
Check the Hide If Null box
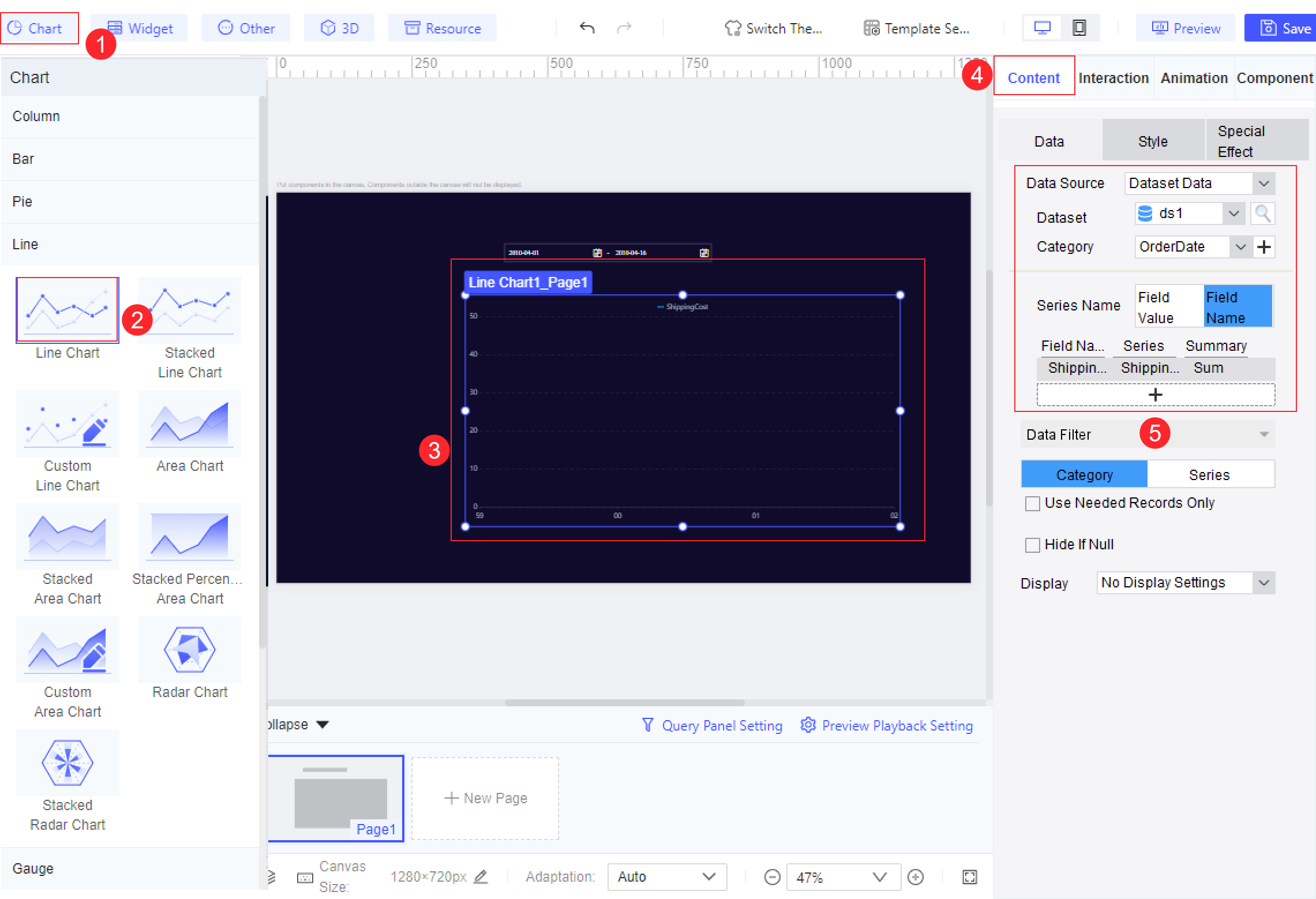click(1032, 545)
